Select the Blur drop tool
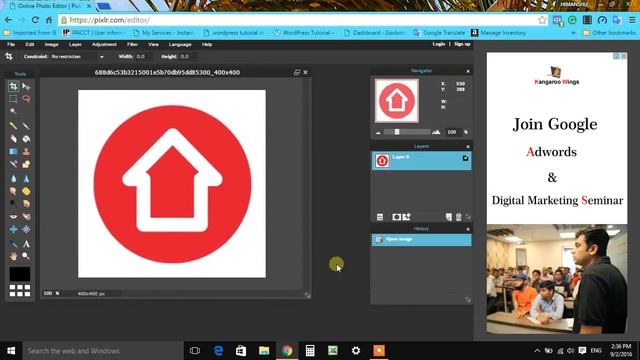 (x=13, y=178)
